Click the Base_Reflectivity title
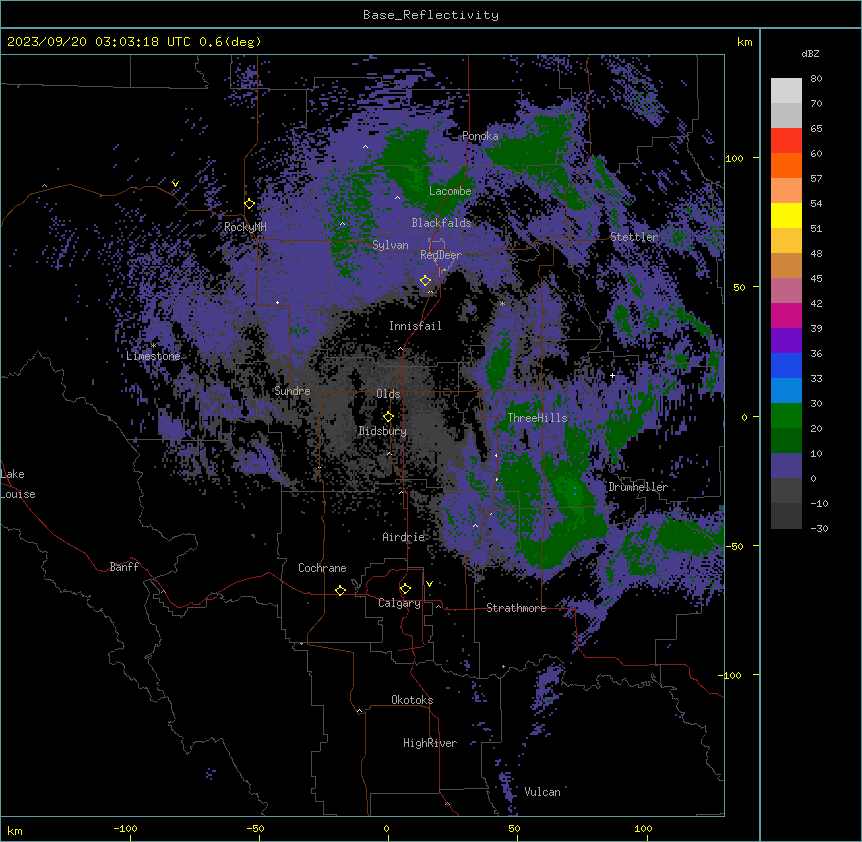This screenshot has width=862, height=842. (x=431, y=15)
